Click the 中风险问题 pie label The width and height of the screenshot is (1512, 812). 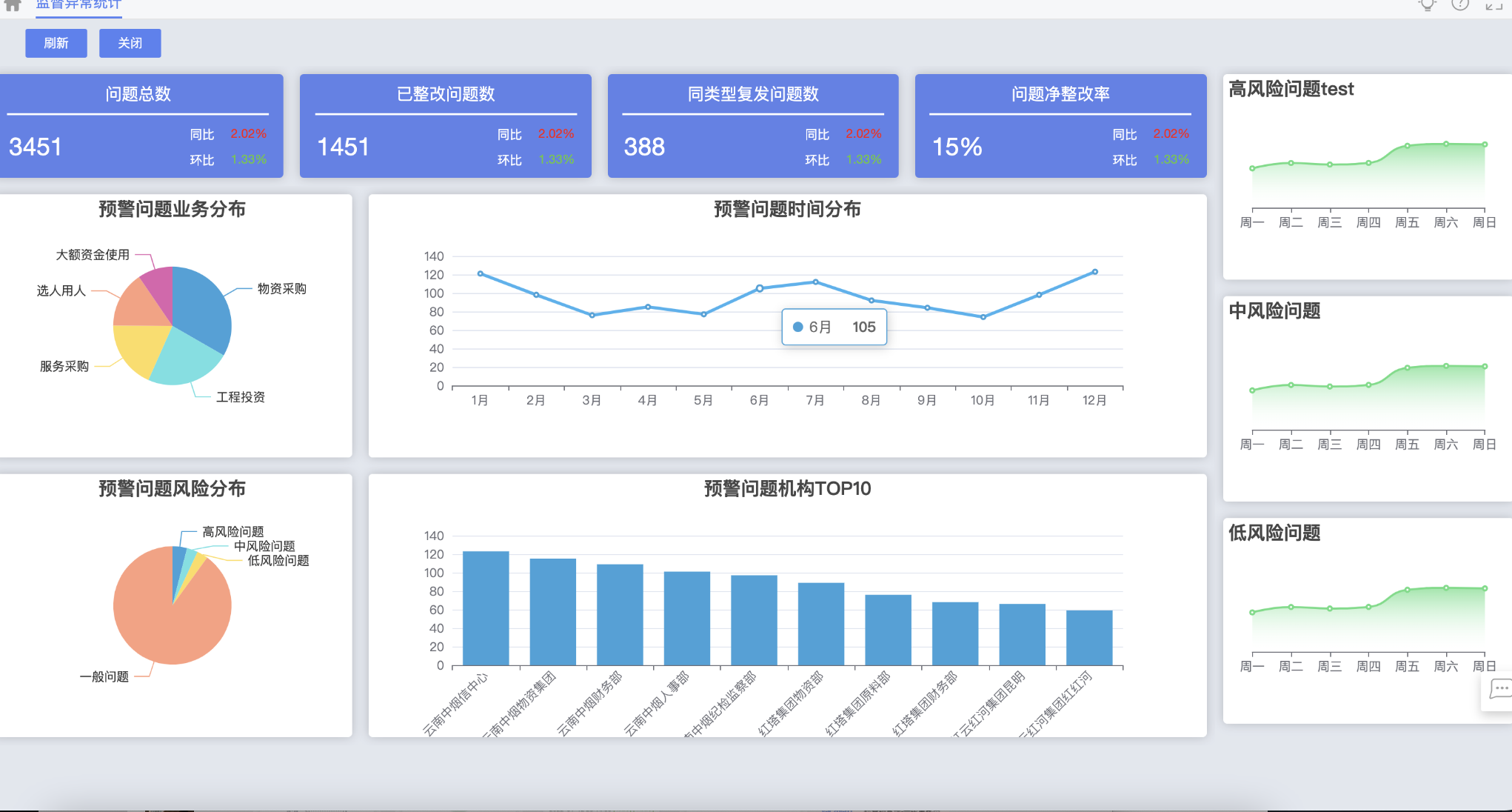tap(264, 546)
